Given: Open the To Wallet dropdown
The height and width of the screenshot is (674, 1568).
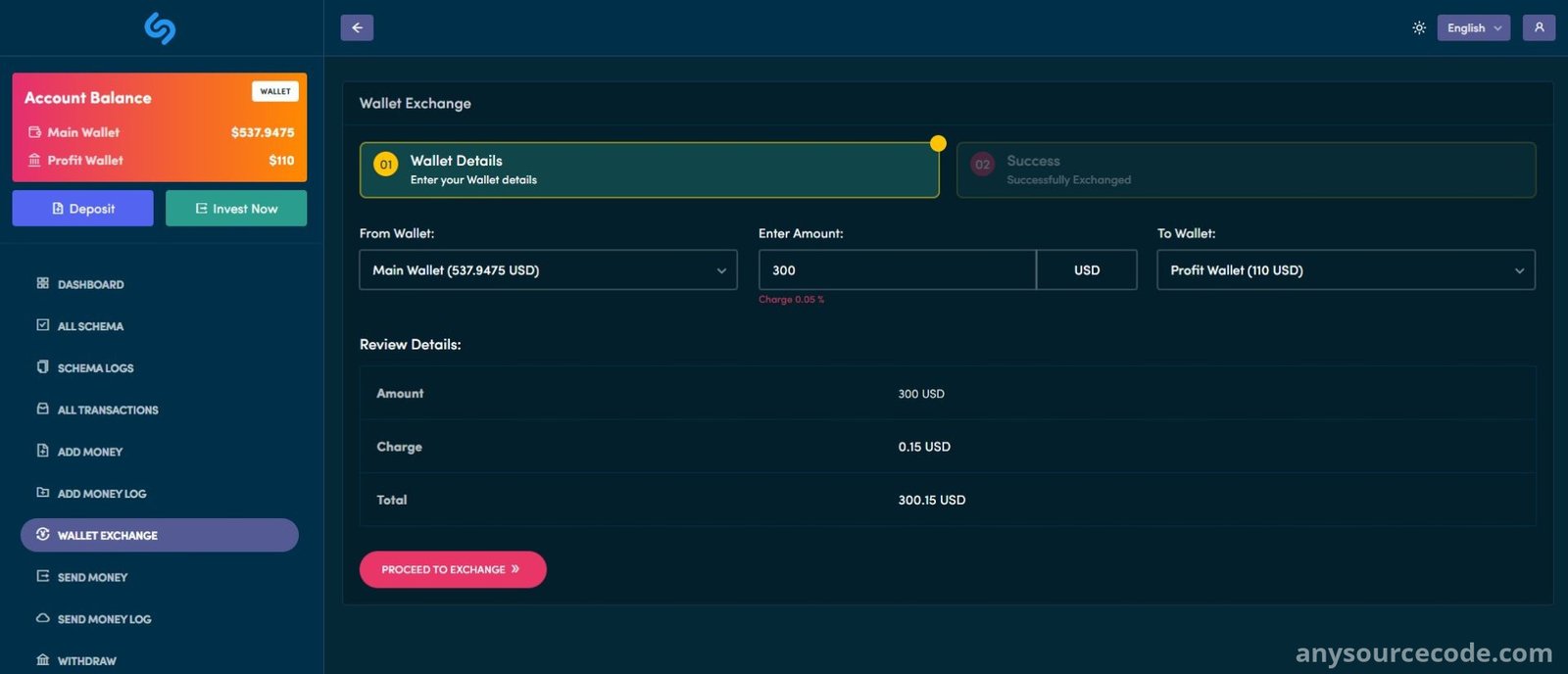Looking at the screenshot, I should coord(1346,269).
